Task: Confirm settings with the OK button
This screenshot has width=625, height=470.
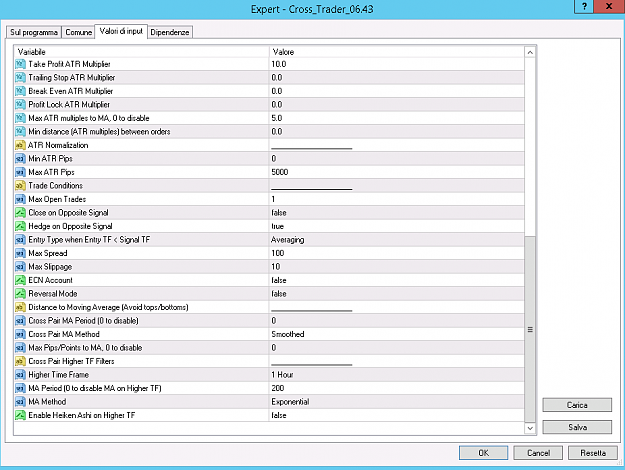Action: 483,453
